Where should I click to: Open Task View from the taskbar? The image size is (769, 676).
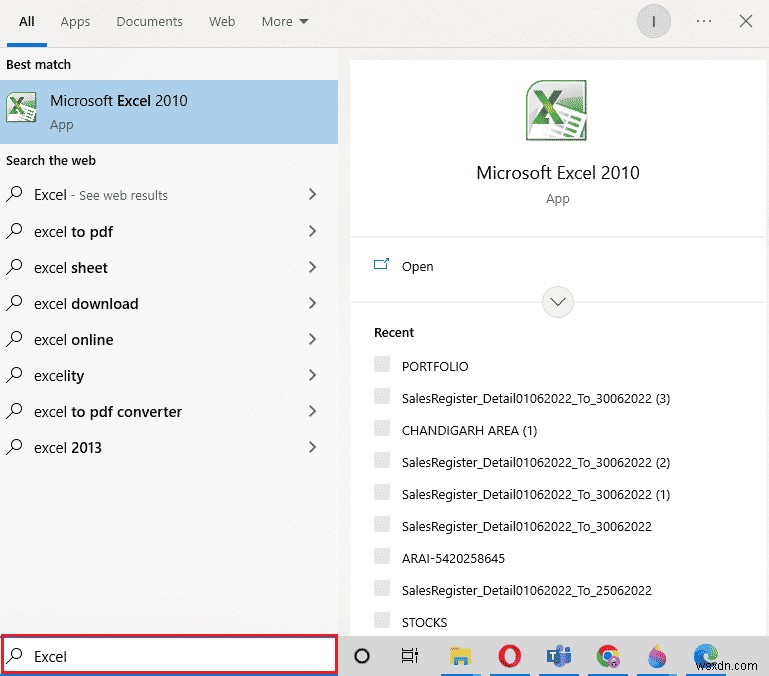[410, 656]
